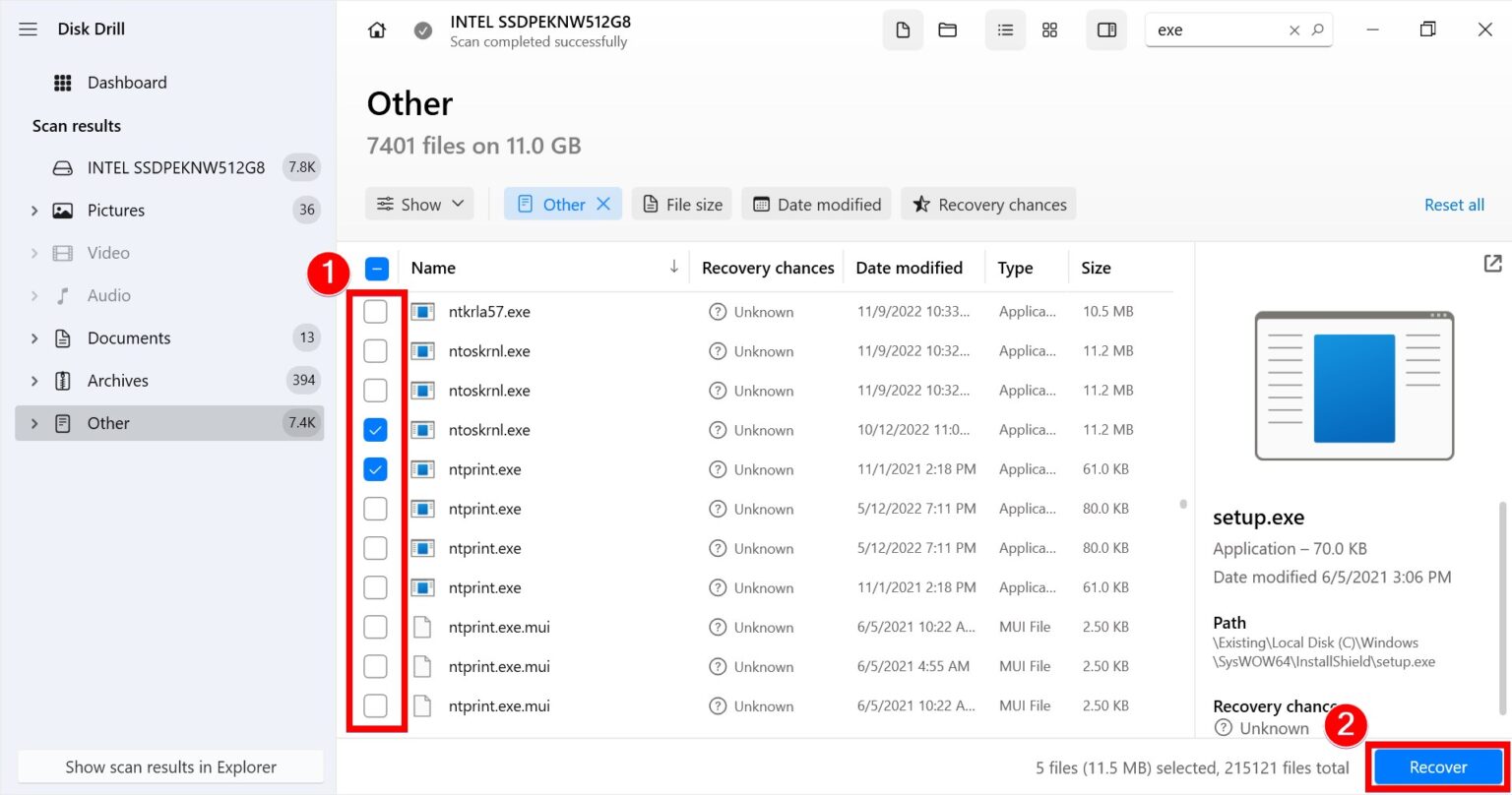This screenshot has width=1512, height=795.
Task: Switch to file view mode
Action: 902,30
